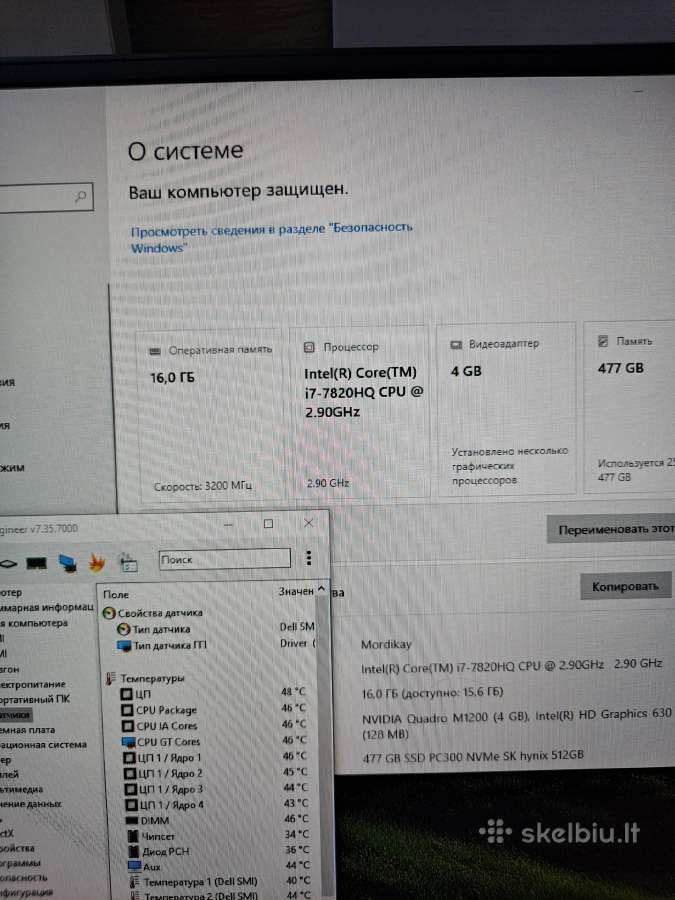The height and width of the screenshot is (900, 675).
Task: Open the Мультимедиа tree item
Action: [x=21, y=790]
